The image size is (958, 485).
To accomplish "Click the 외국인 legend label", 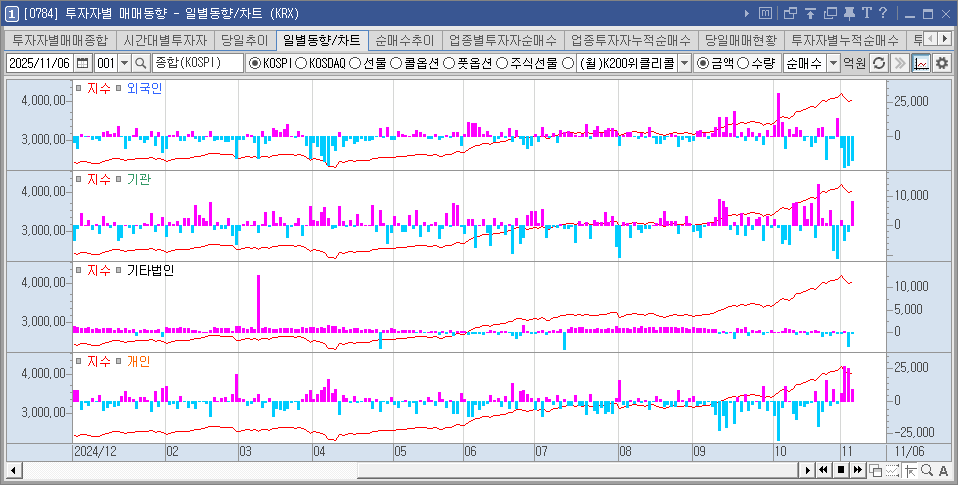I will 144,89.
